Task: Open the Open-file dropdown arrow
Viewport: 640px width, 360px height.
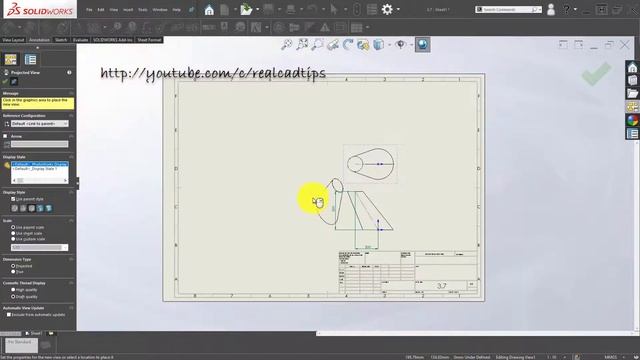Action: point(257,9)
